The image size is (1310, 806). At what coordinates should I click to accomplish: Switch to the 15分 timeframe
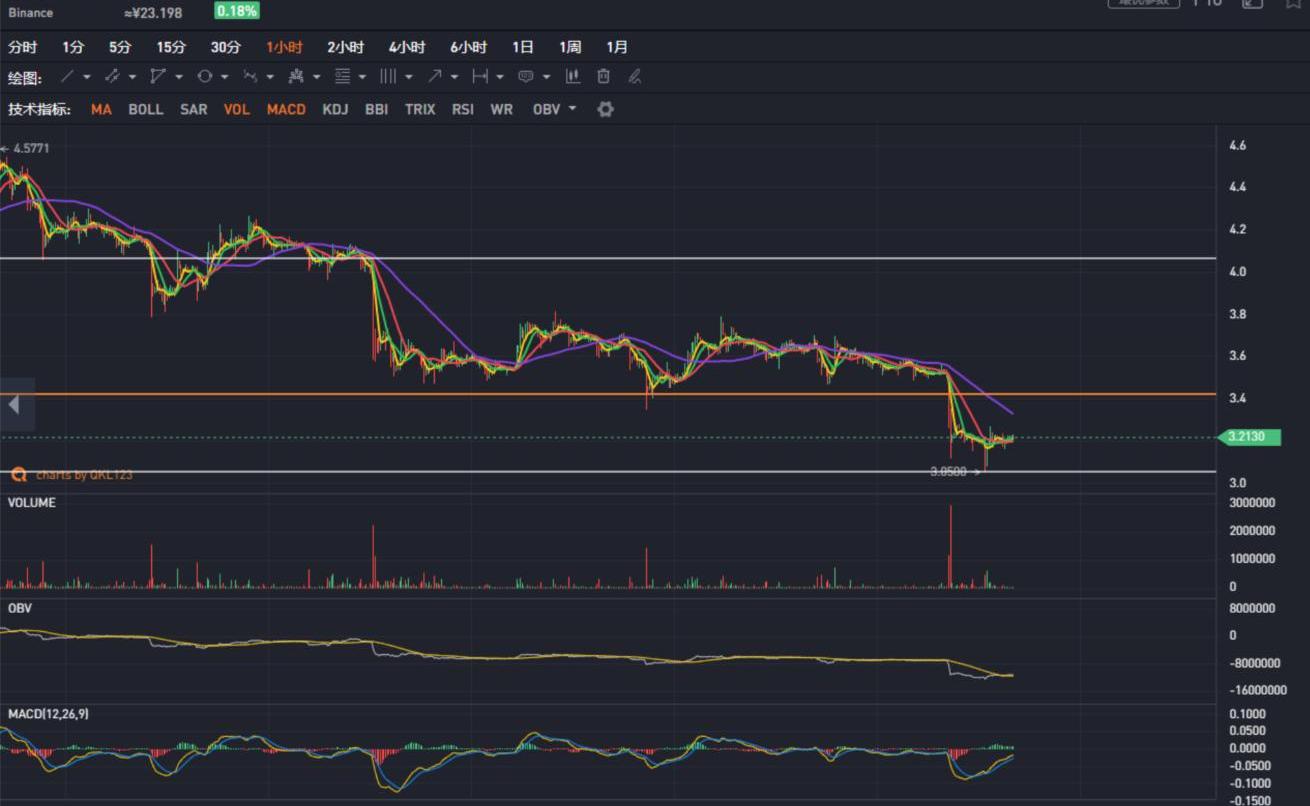coord(171,47)
